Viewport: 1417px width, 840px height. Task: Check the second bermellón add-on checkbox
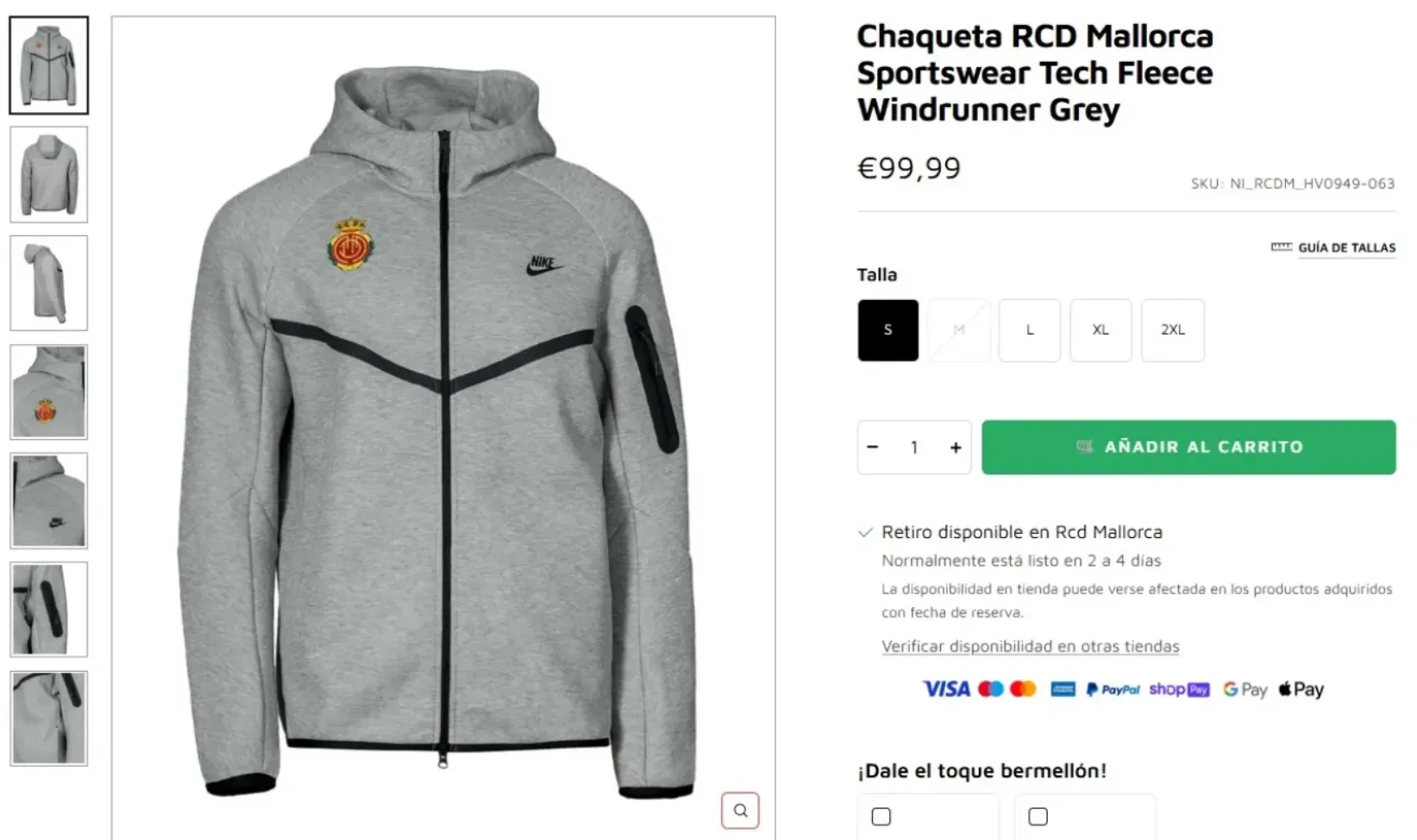[1038, 816]
